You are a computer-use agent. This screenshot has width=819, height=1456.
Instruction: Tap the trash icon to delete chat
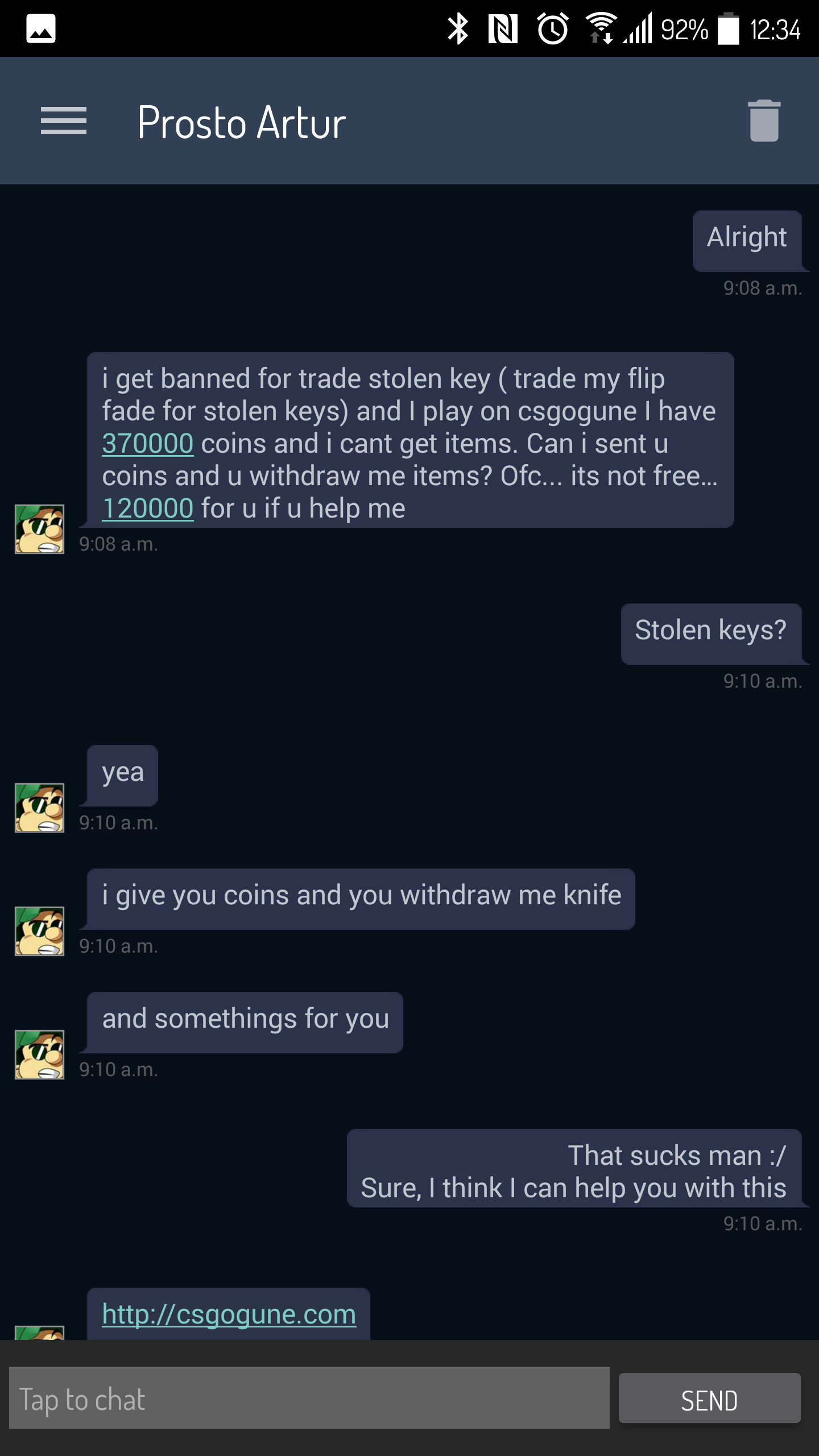[x=764, y=121]
